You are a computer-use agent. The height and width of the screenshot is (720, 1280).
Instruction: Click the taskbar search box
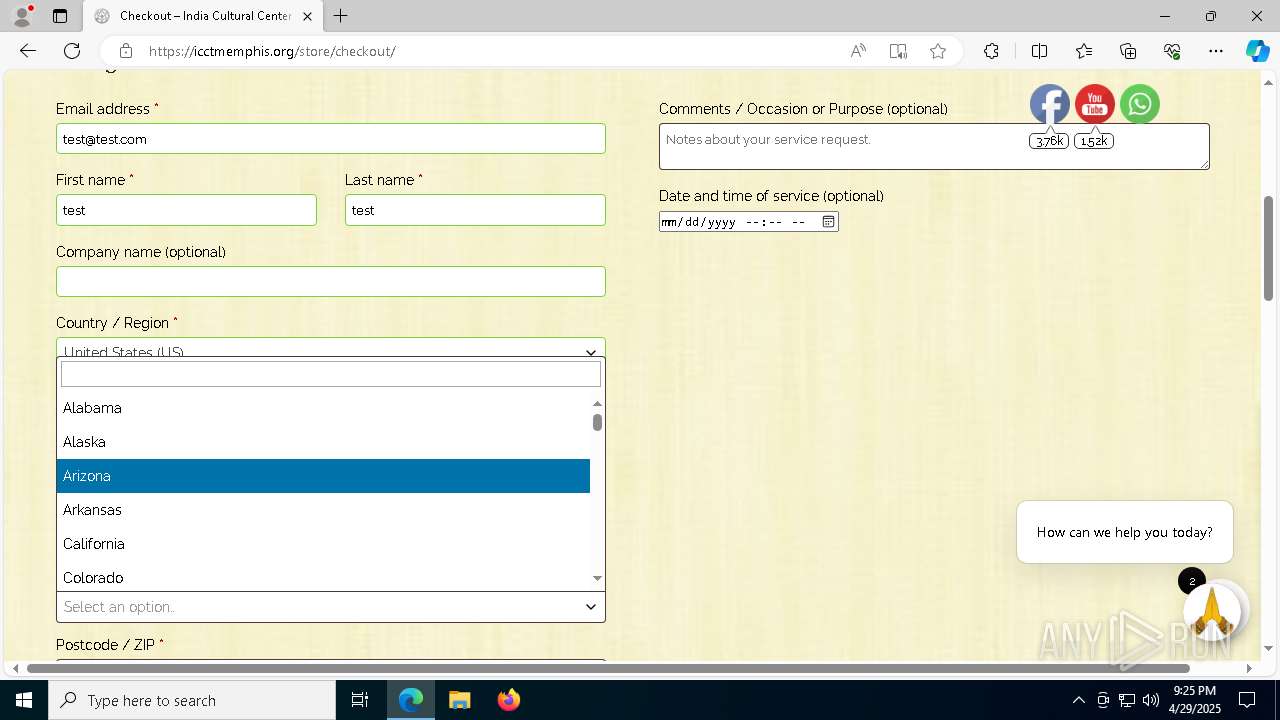click(x=192, y=700)
